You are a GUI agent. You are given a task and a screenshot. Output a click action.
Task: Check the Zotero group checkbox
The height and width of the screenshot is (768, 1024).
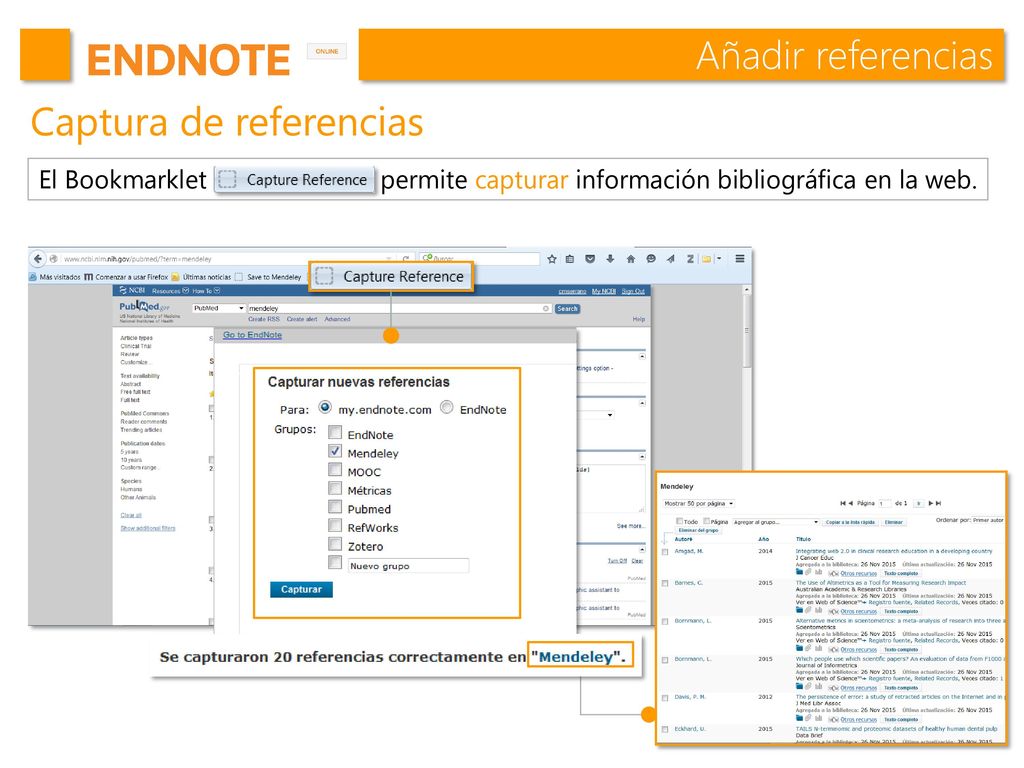point(335,544)
